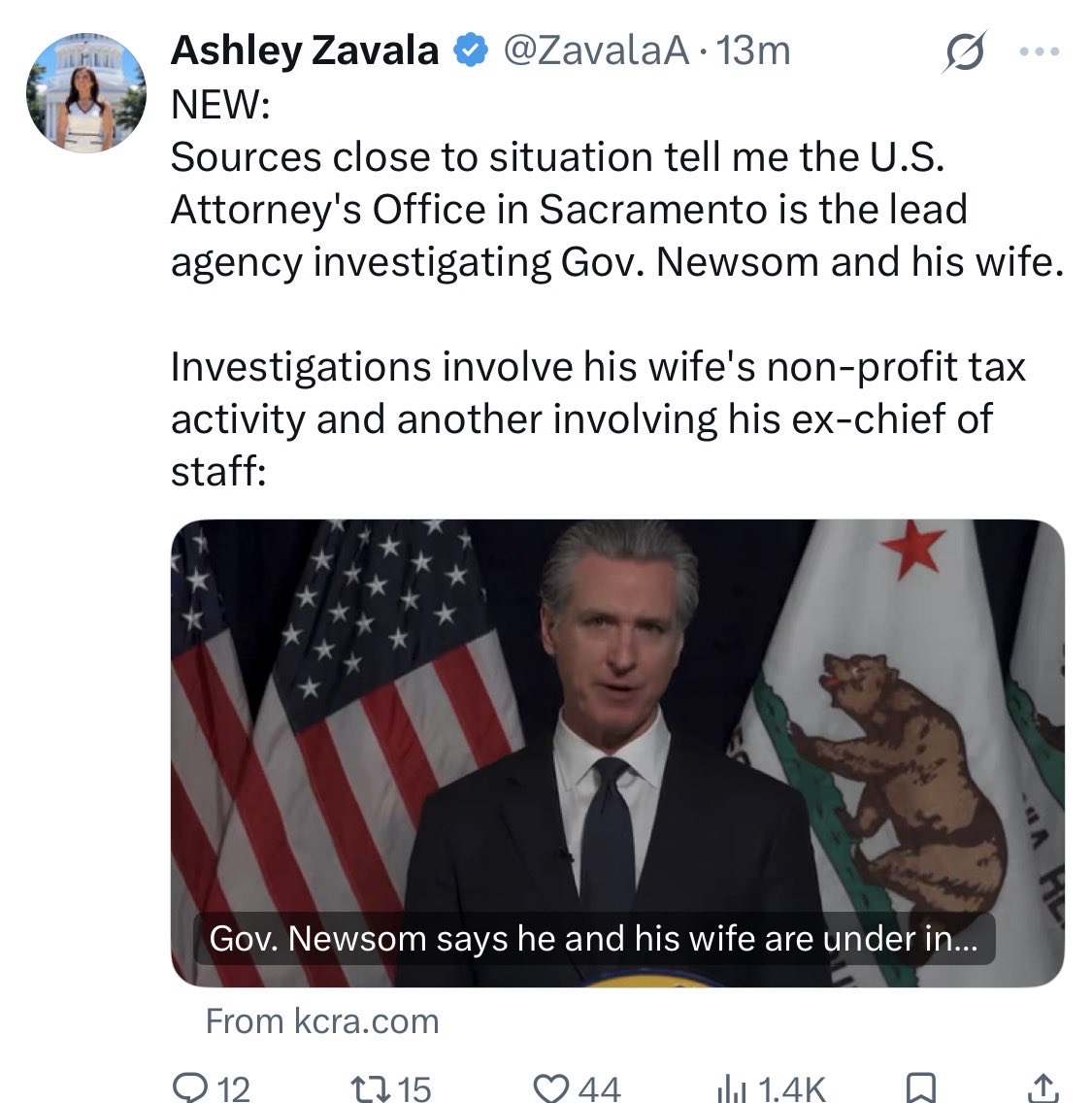Image resolution: width=1092 pixels, height=1103 pixels.
Task: Open the three-dot more options menu
Action: pos(1040,50)
